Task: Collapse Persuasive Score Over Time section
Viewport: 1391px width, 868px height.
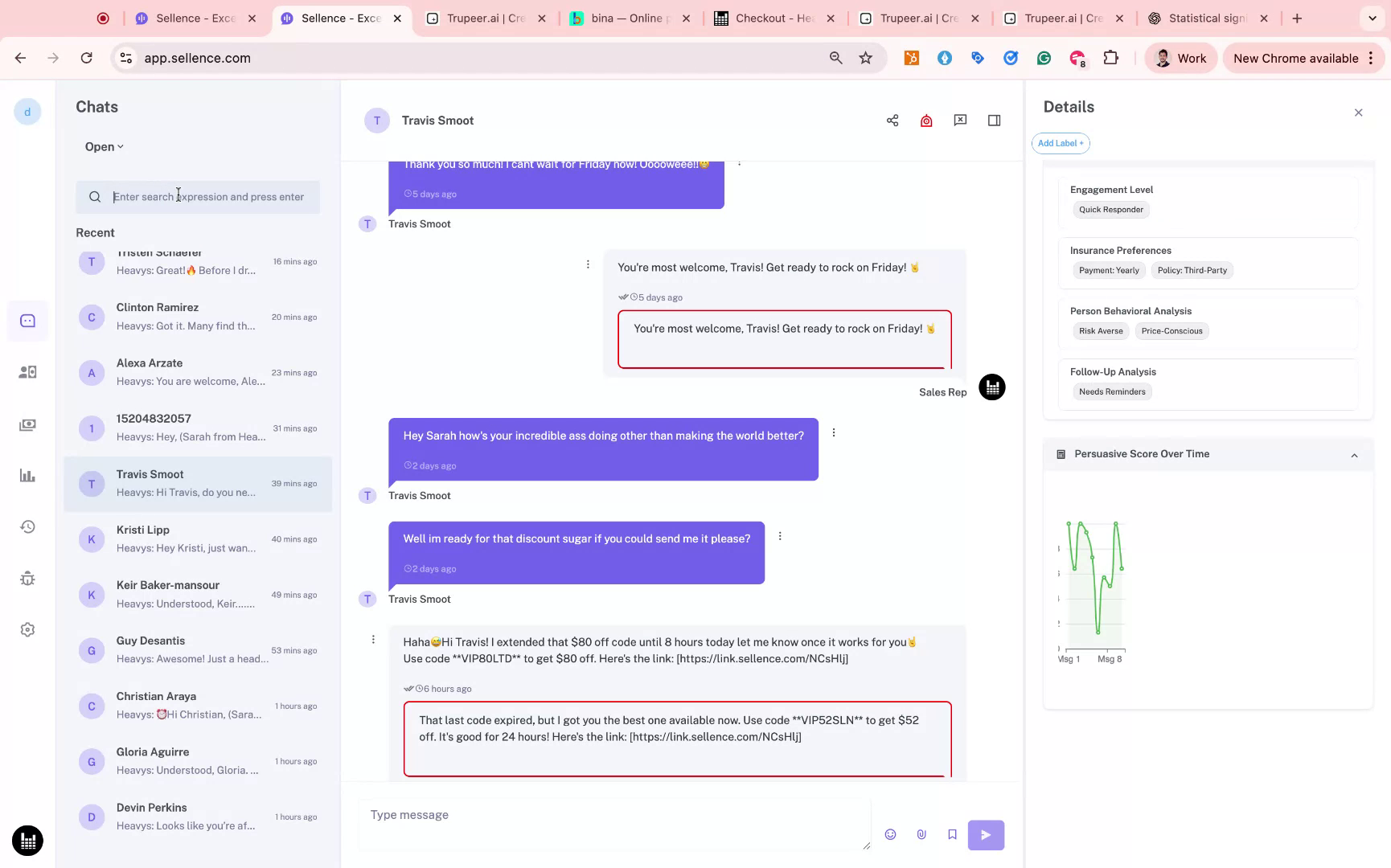Action: click(x=1354, y=454)
